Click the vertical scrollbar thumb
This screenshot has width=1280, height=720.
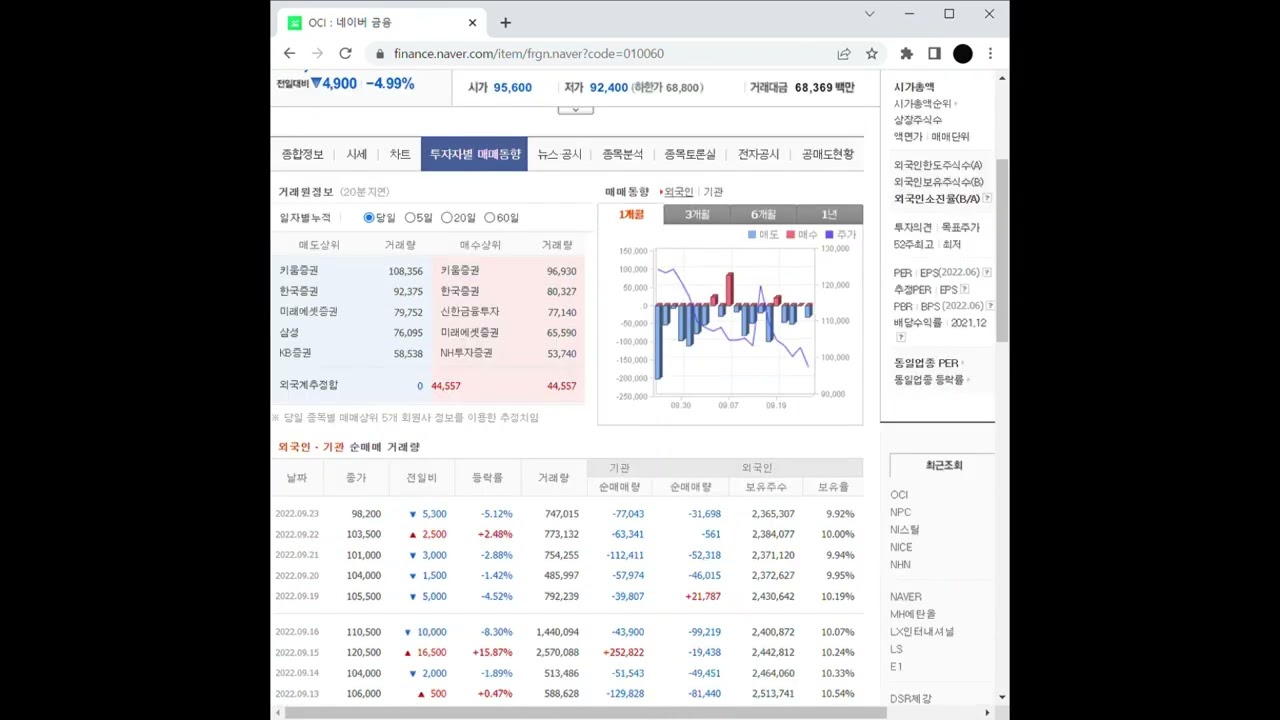point(1002,250)
